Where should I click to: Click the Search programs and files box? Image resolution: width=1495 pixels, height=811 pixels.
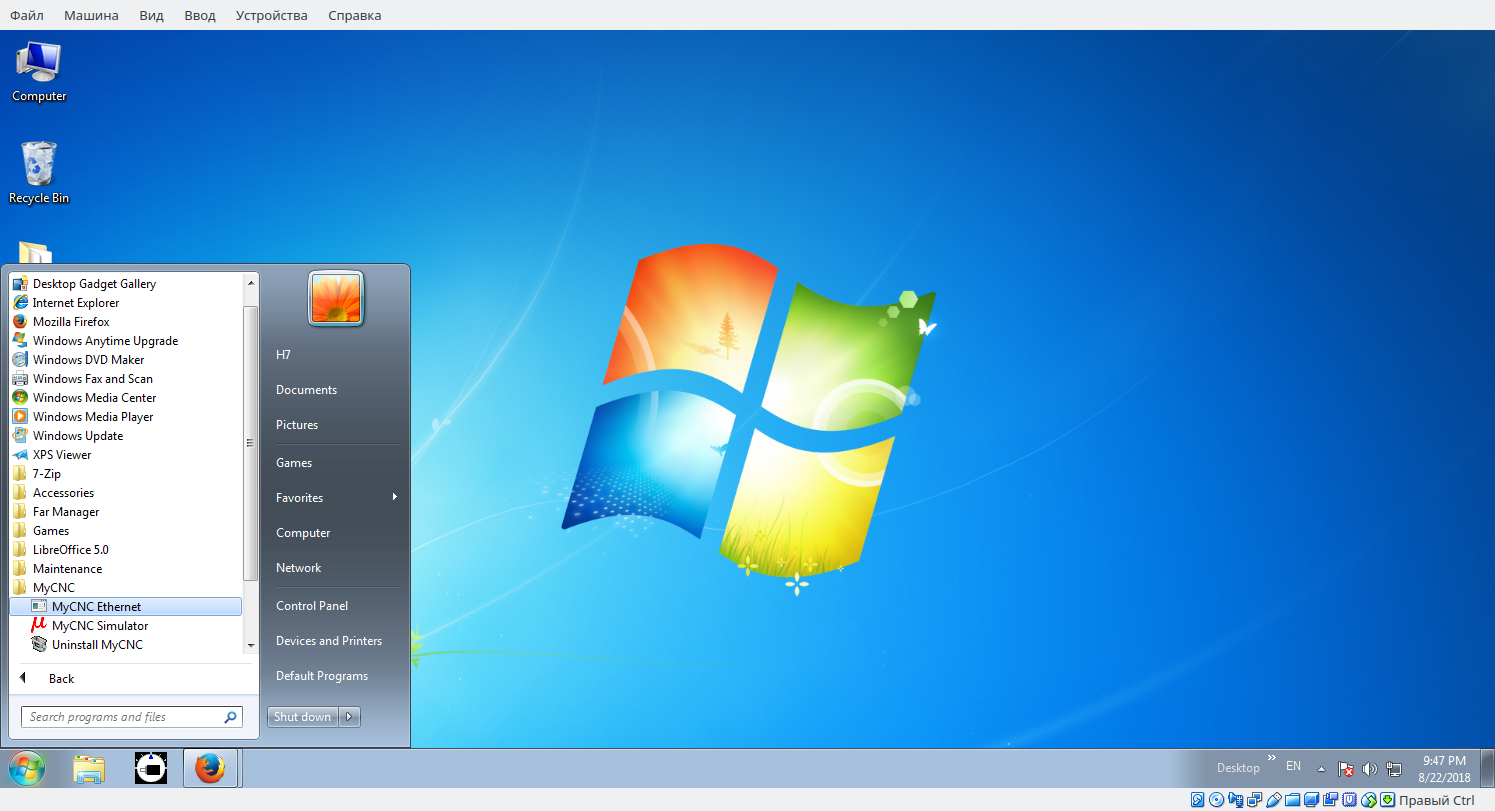tap(122, 717)
